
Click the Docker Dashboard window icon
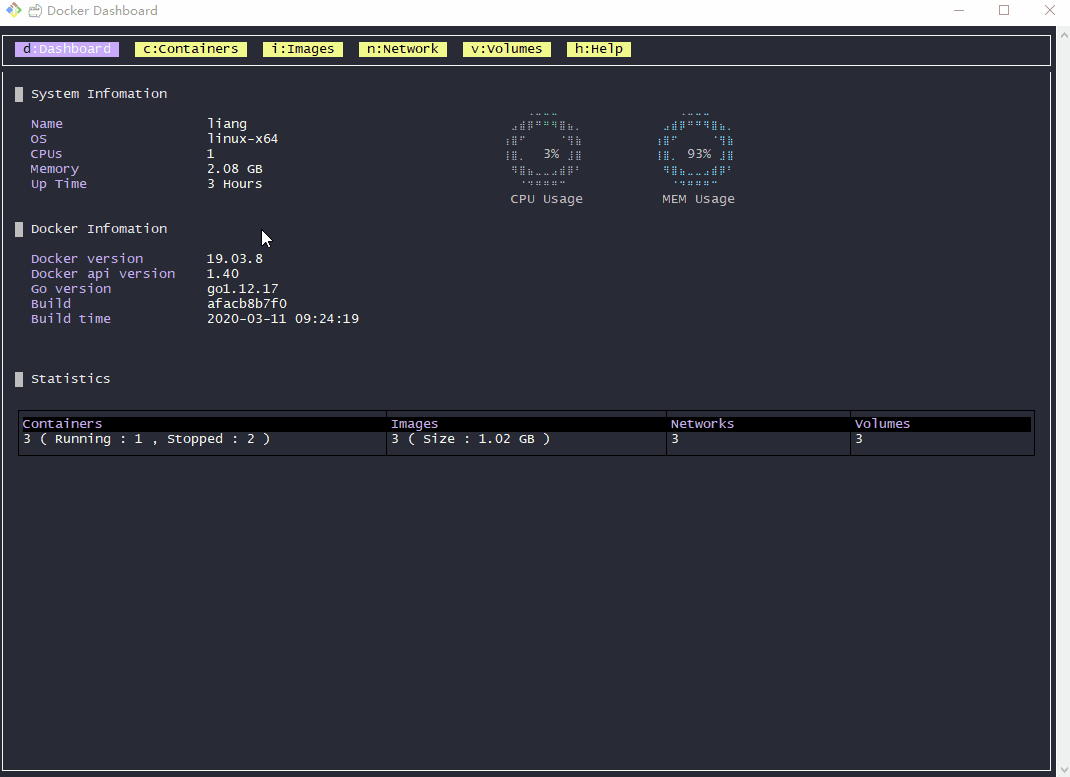(14, 10)
